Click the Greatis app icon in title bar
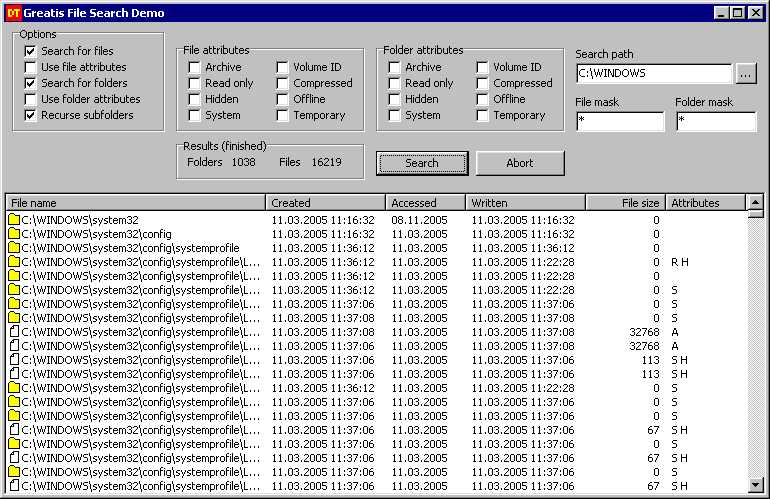The width and height of the screenshot is (770, 499). click(x=13, y=13)
